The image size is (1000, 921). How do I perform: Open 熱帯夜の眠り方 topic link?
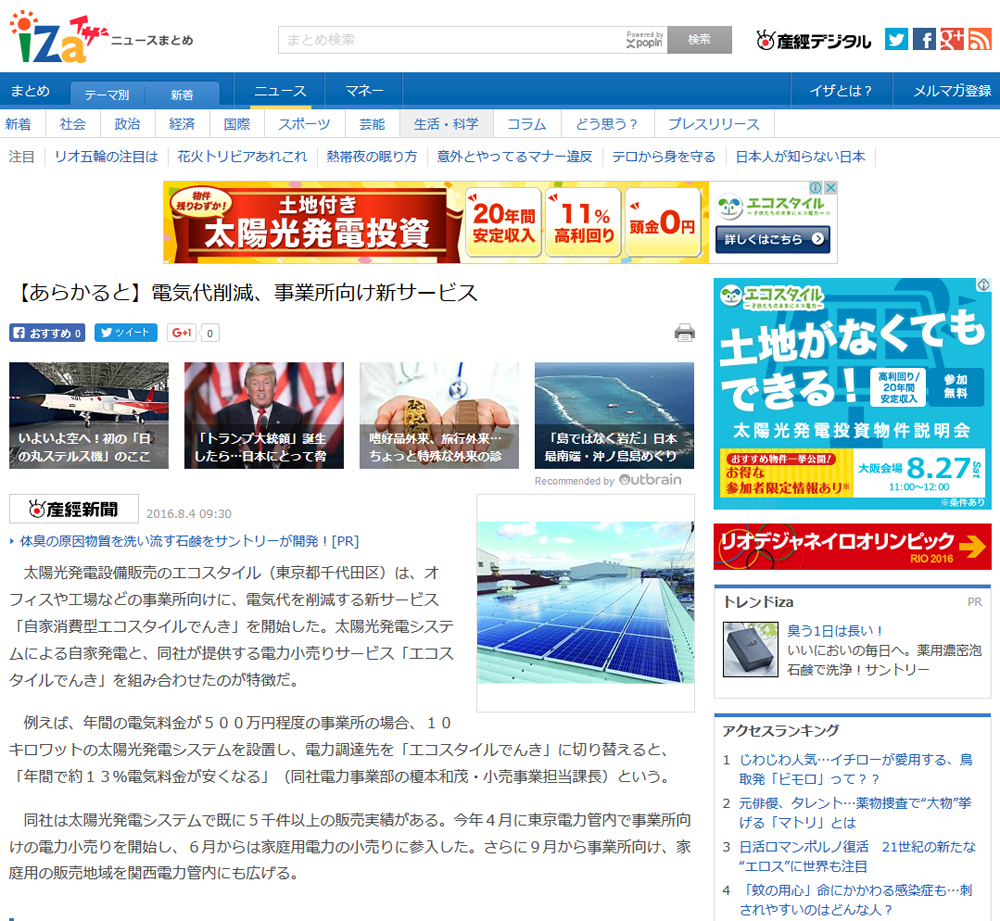click(372, 156)
